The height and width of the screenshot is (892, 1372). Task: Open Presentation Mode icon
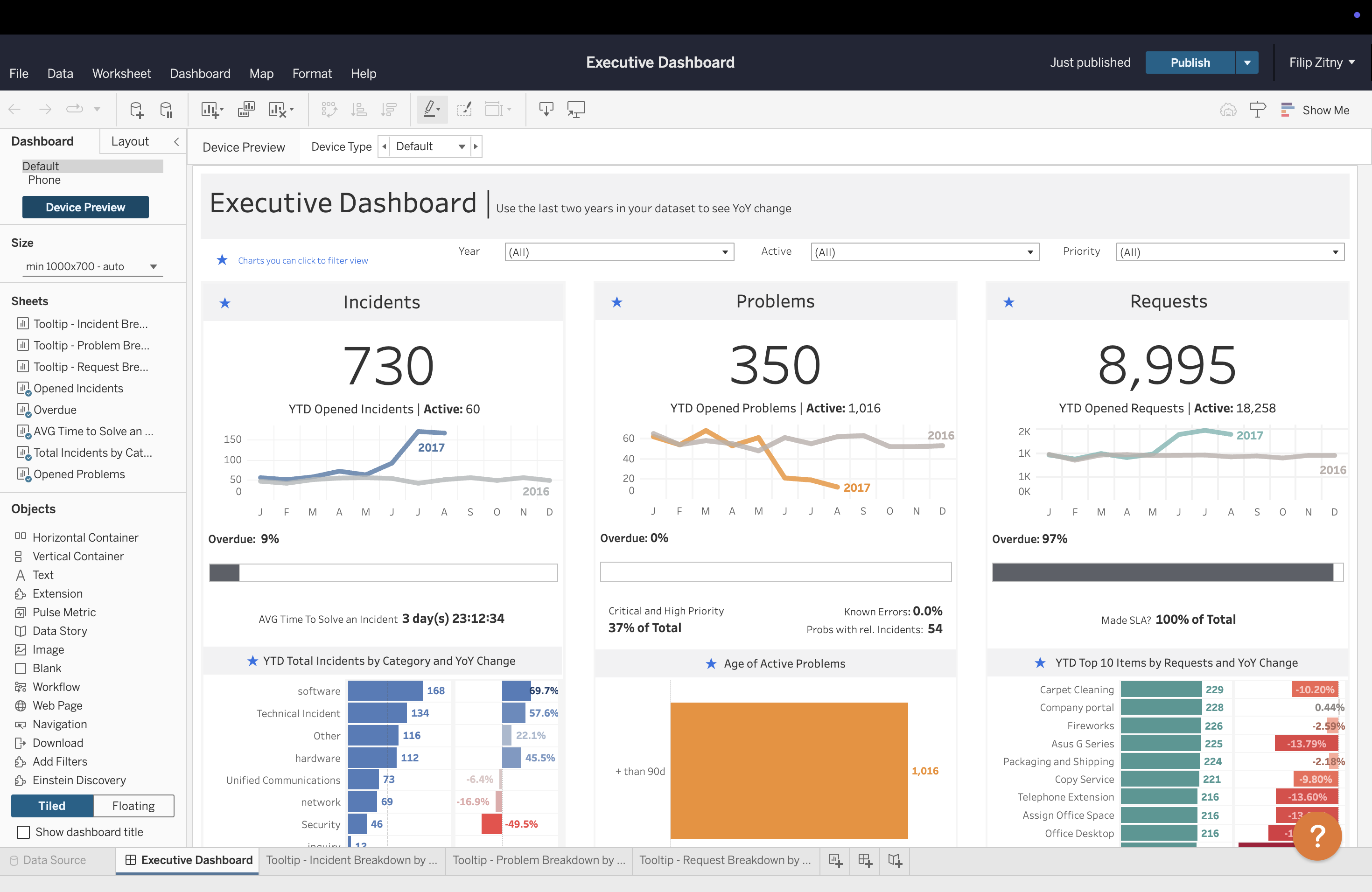click(x=576, y=110)
